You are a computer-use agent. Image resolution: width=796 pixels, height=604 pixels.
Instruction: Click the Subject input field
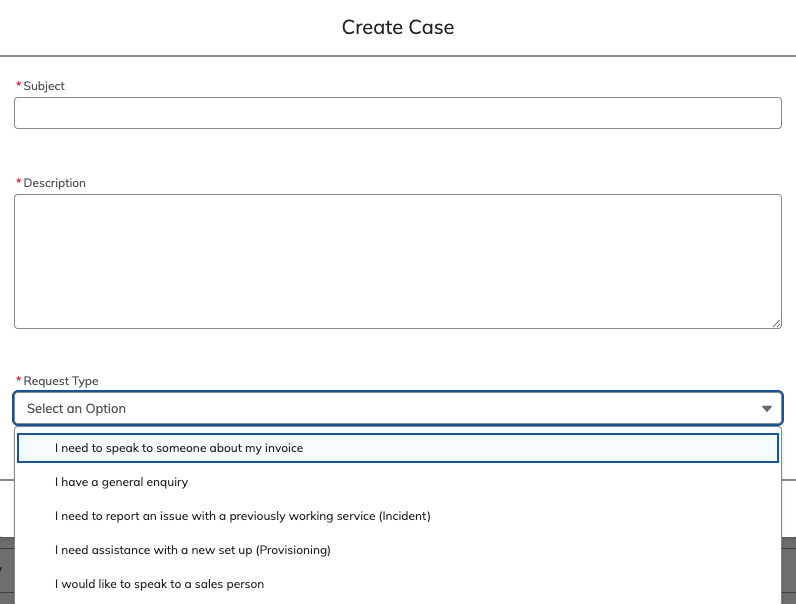397,113
